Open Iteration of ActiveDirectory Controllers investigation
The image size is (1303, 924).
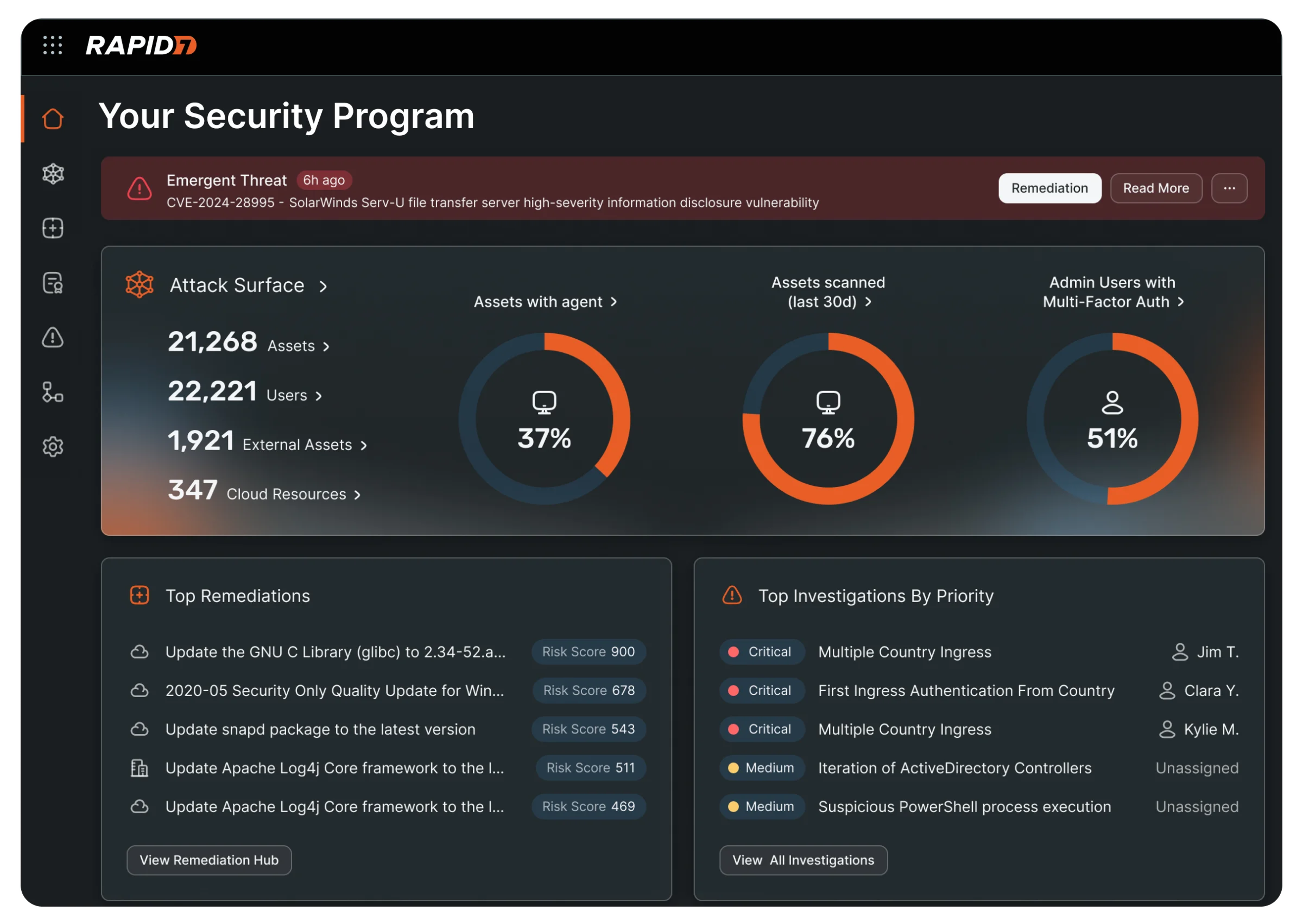coord(955,768)
